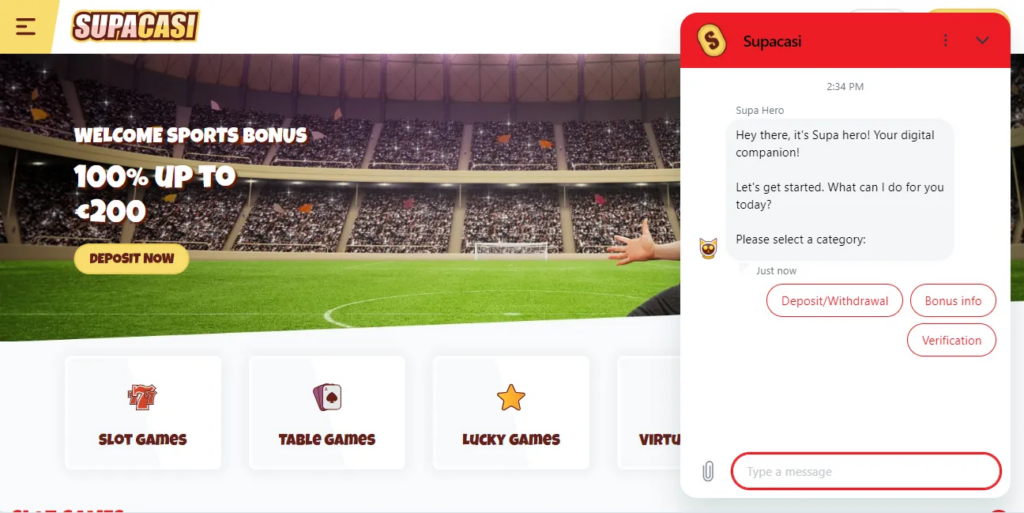1024x513 pixels.
Task: Click the Deposit Now button
Action: [x=131, y=258]
